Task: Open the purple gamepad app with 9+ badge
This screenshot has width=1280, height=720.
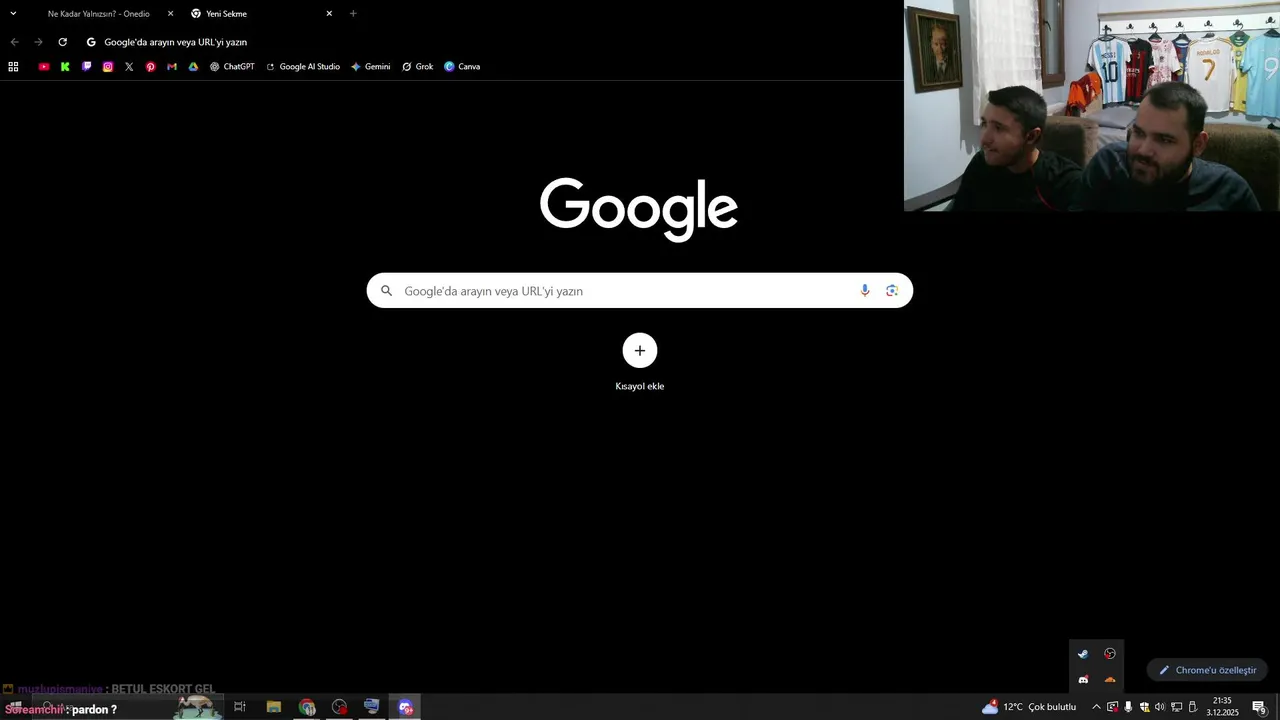Action: [x=405, y=707]
